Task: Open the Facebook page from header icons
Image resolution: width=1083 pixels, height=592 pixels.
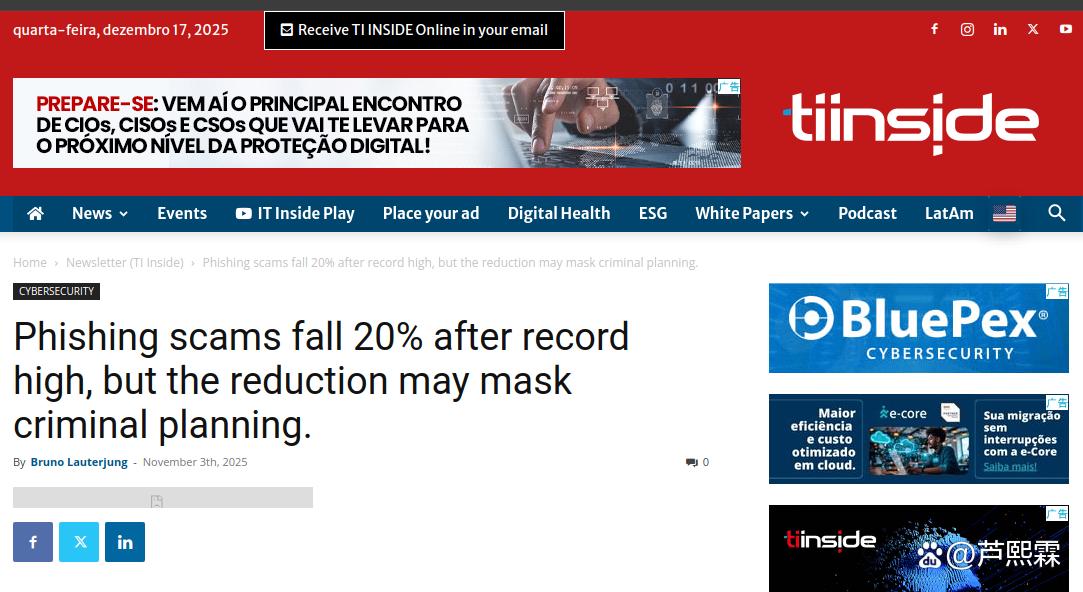Action: 934,29
